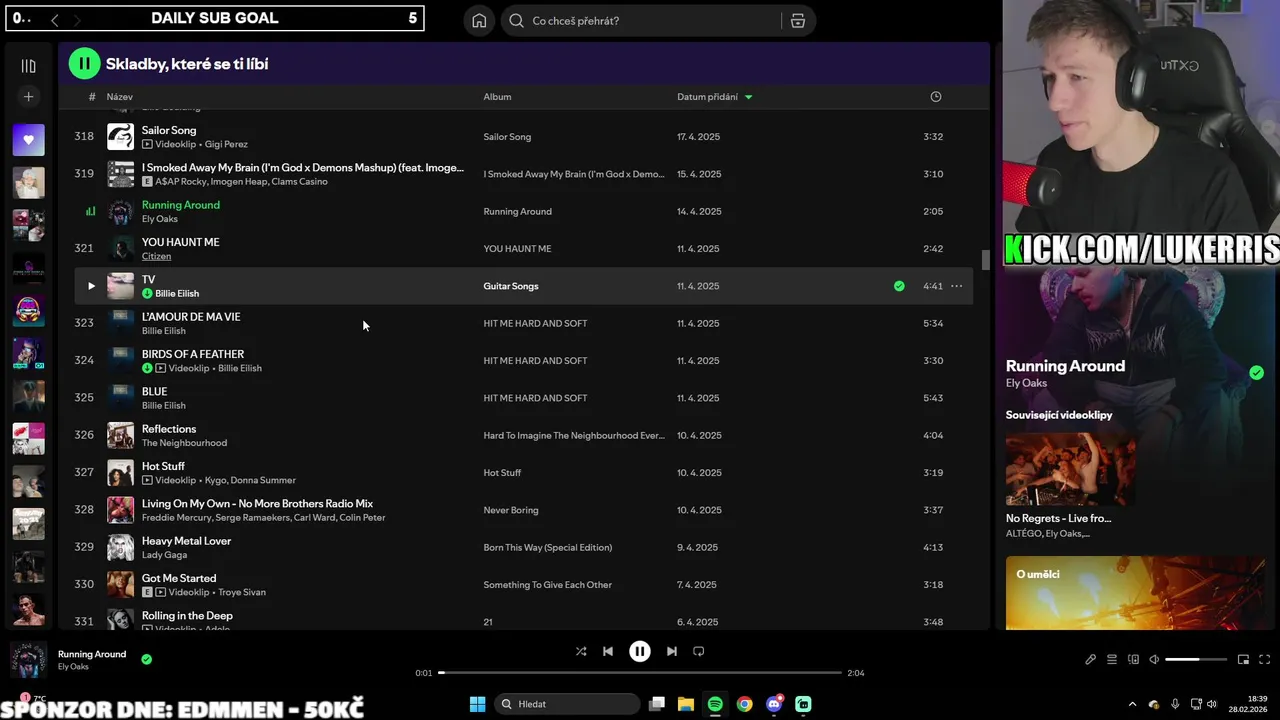The width and height of the screenshot is (1280, 720).
Task: Open Your Library sidebar icon
Action: (28, 66)
